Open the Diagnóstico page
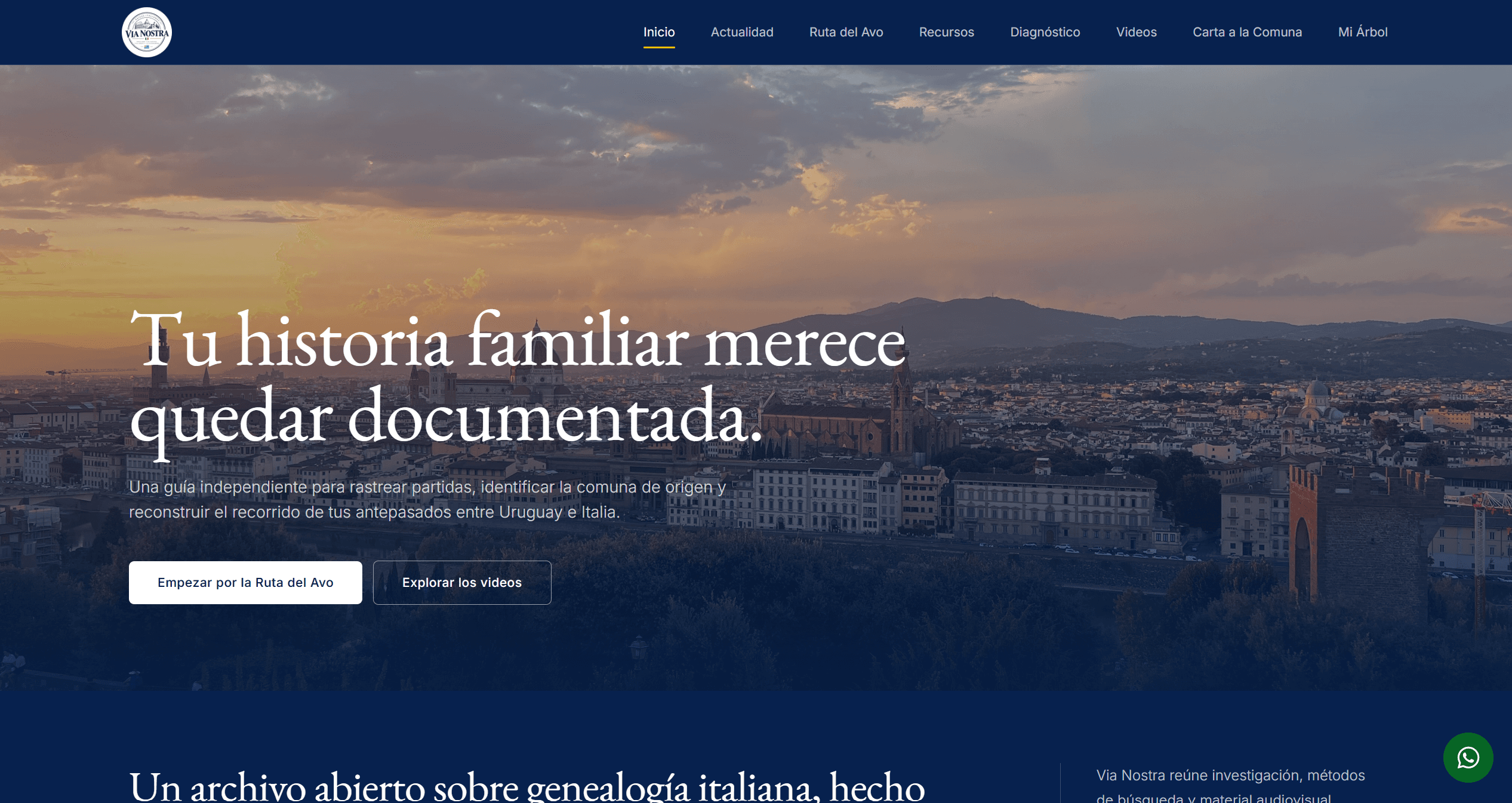Screen dimensions: 1512x803 (x=1045, y=32)
